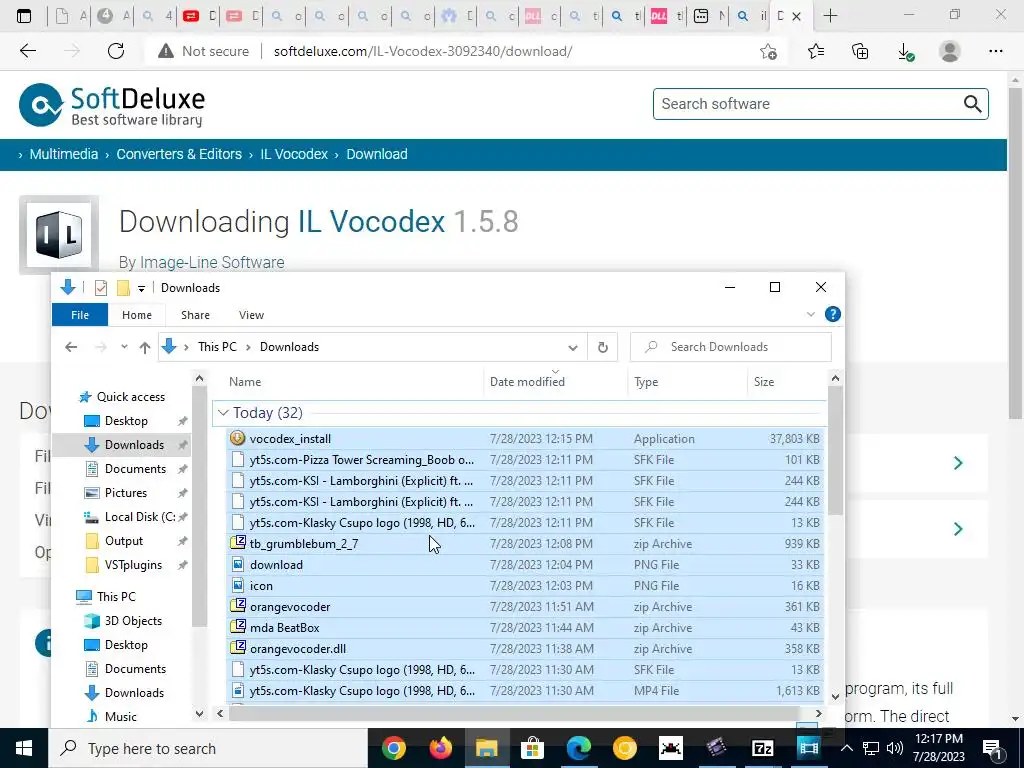Show hidden system tray icons
Screen dimensions: 1024x768
[846, 748]
